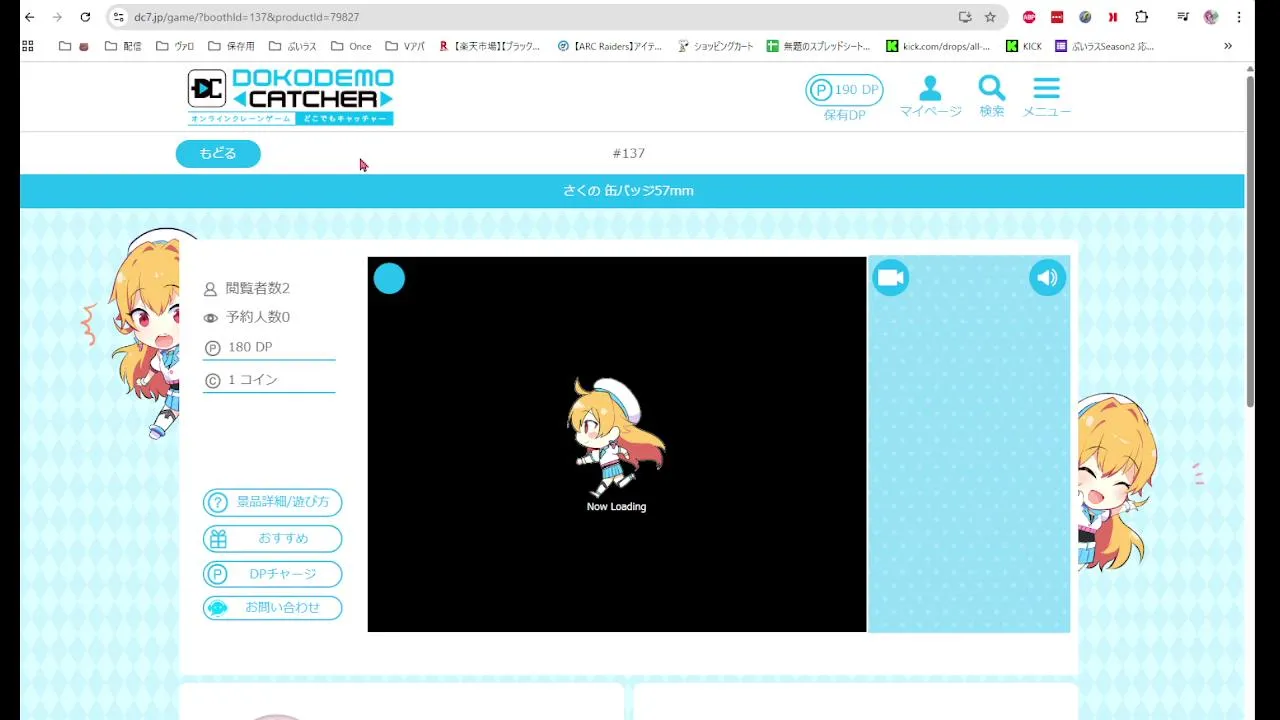
Task: Switch camera view with camera icon
Action: (x=890, y=277)
